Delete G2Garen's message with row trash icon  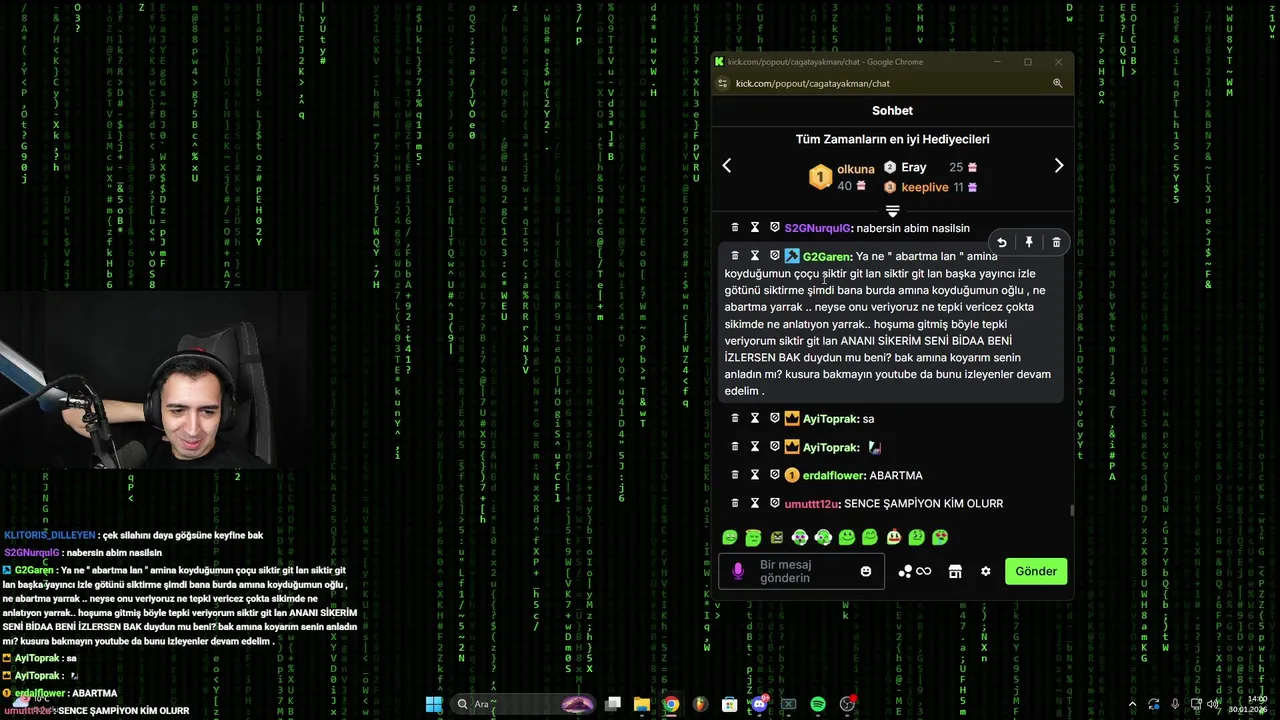click(x=735, y=256)
